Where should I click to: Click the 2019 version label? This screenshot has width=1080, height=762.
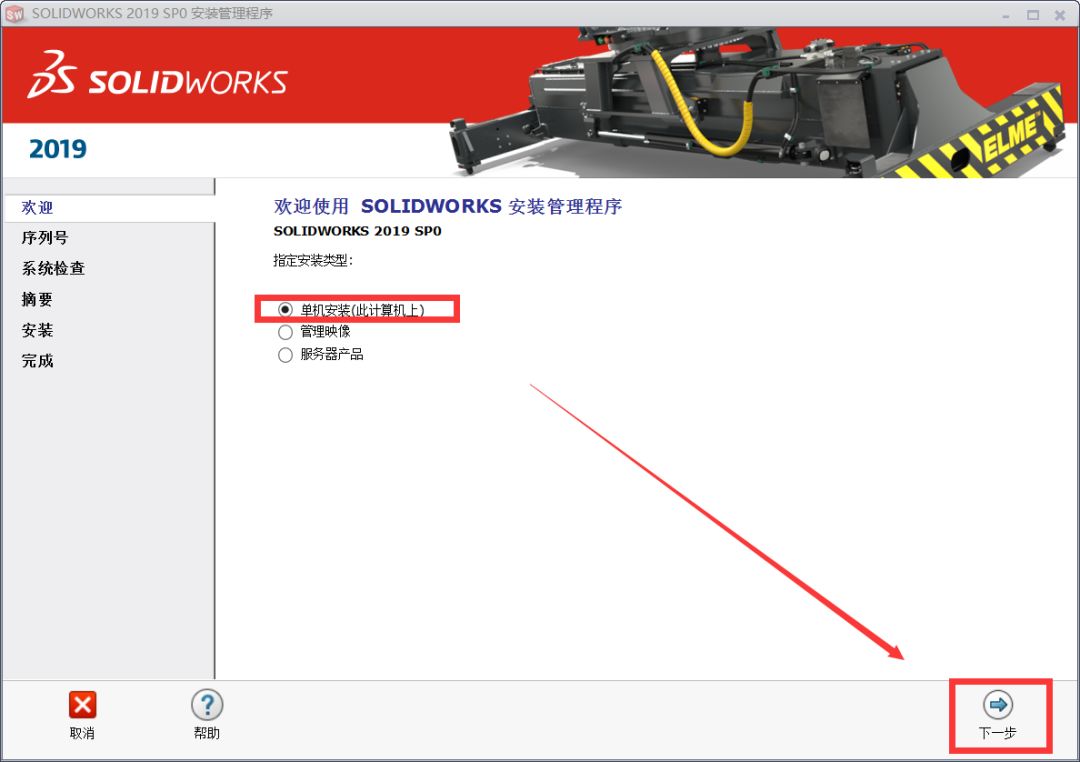click(58, 149)
